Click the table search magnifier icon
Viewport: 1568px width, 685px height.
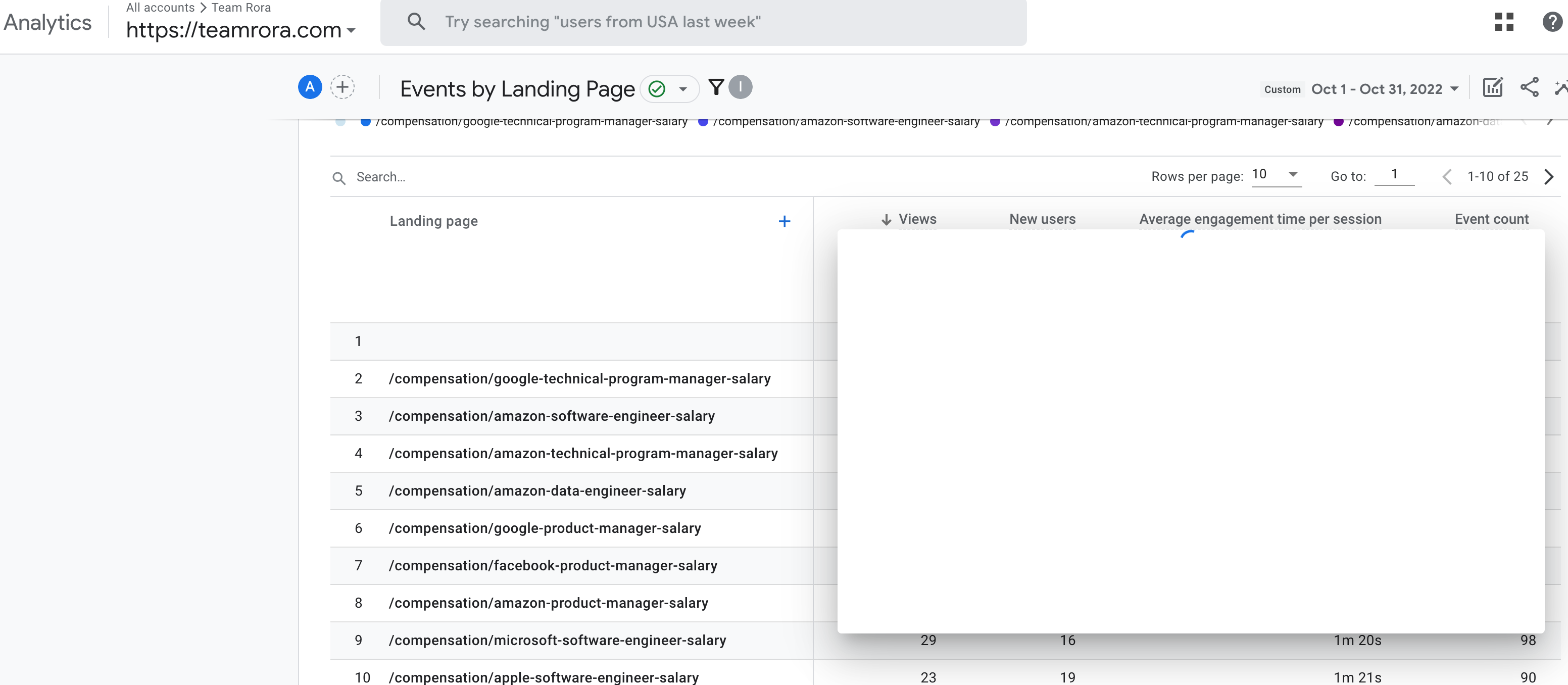click(x=339, y=178)
